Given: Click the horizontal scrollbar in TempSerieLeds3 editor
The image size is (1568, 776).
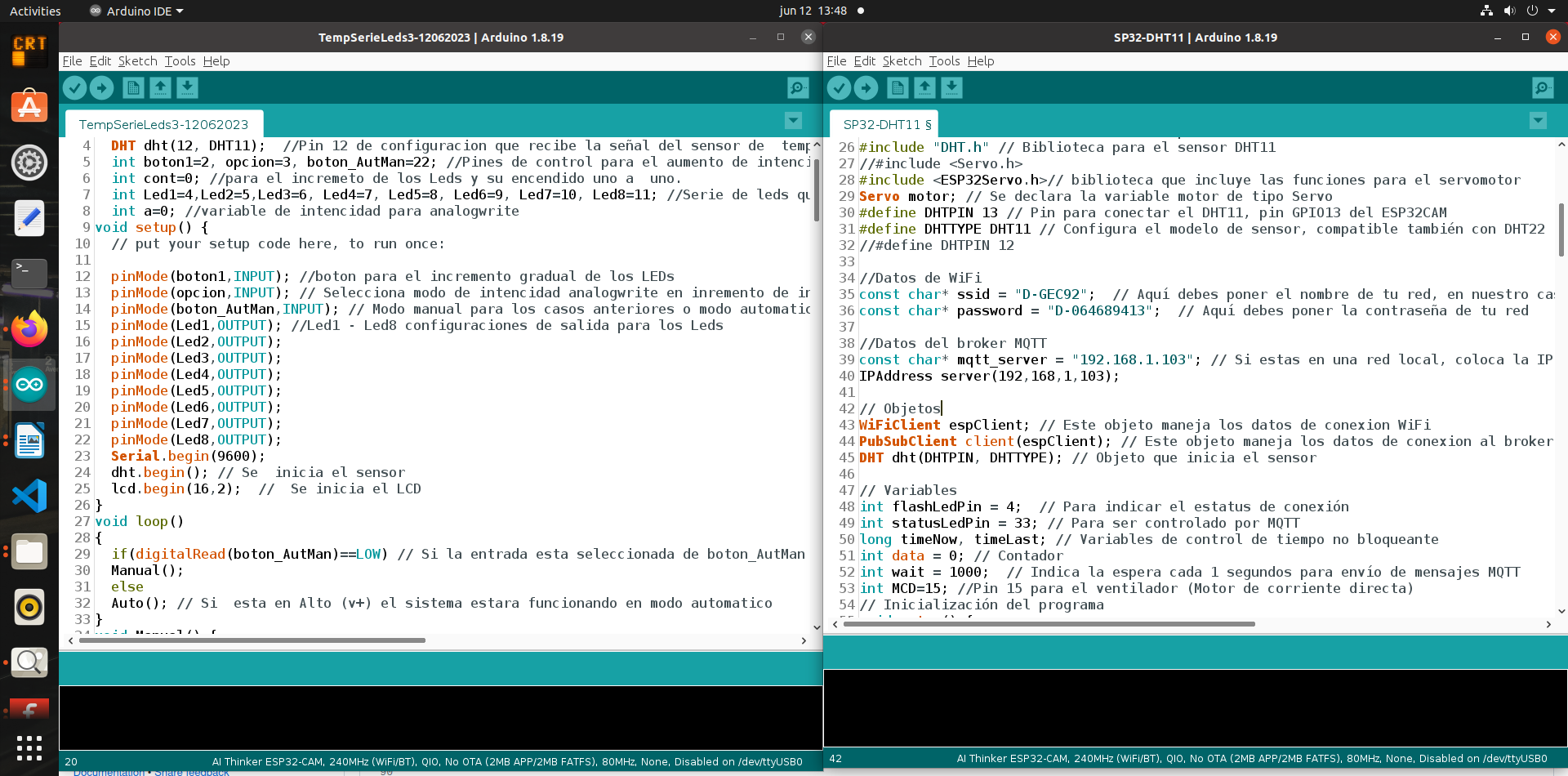Looking at the screenshot, I should click(245, 640).
